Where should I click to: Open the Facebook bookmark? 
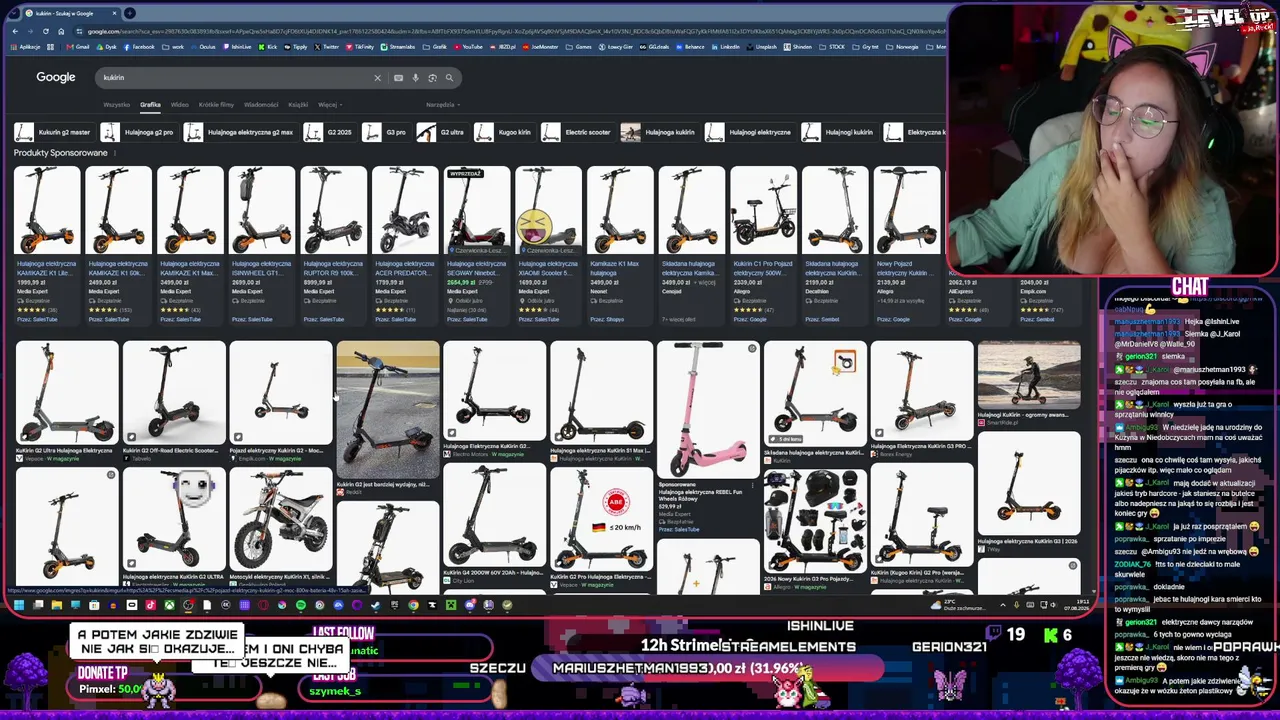[x=139, y=46]
